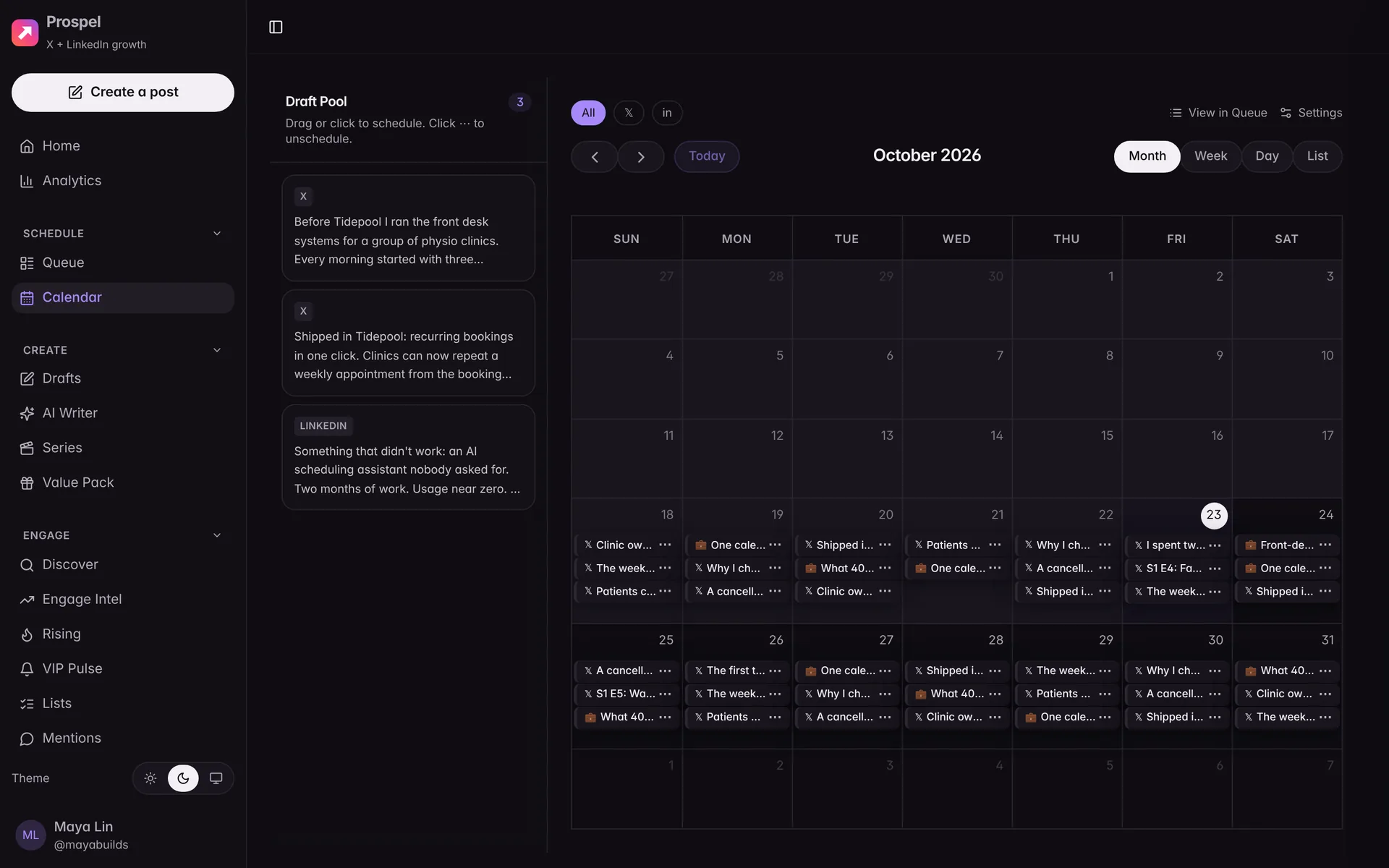Open options for "Front-de..." post

coord(1325,545)
